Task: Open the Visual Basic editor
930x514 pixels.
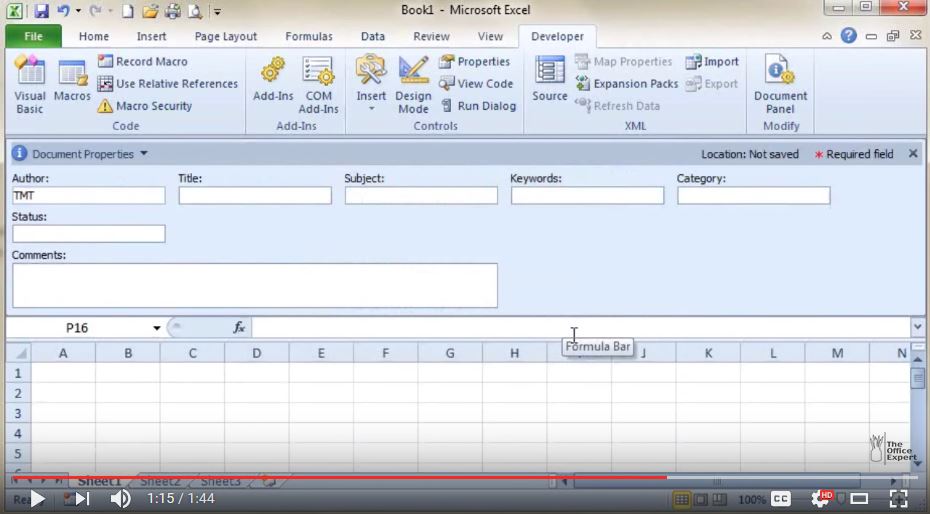Action: (x=30, y=84)
